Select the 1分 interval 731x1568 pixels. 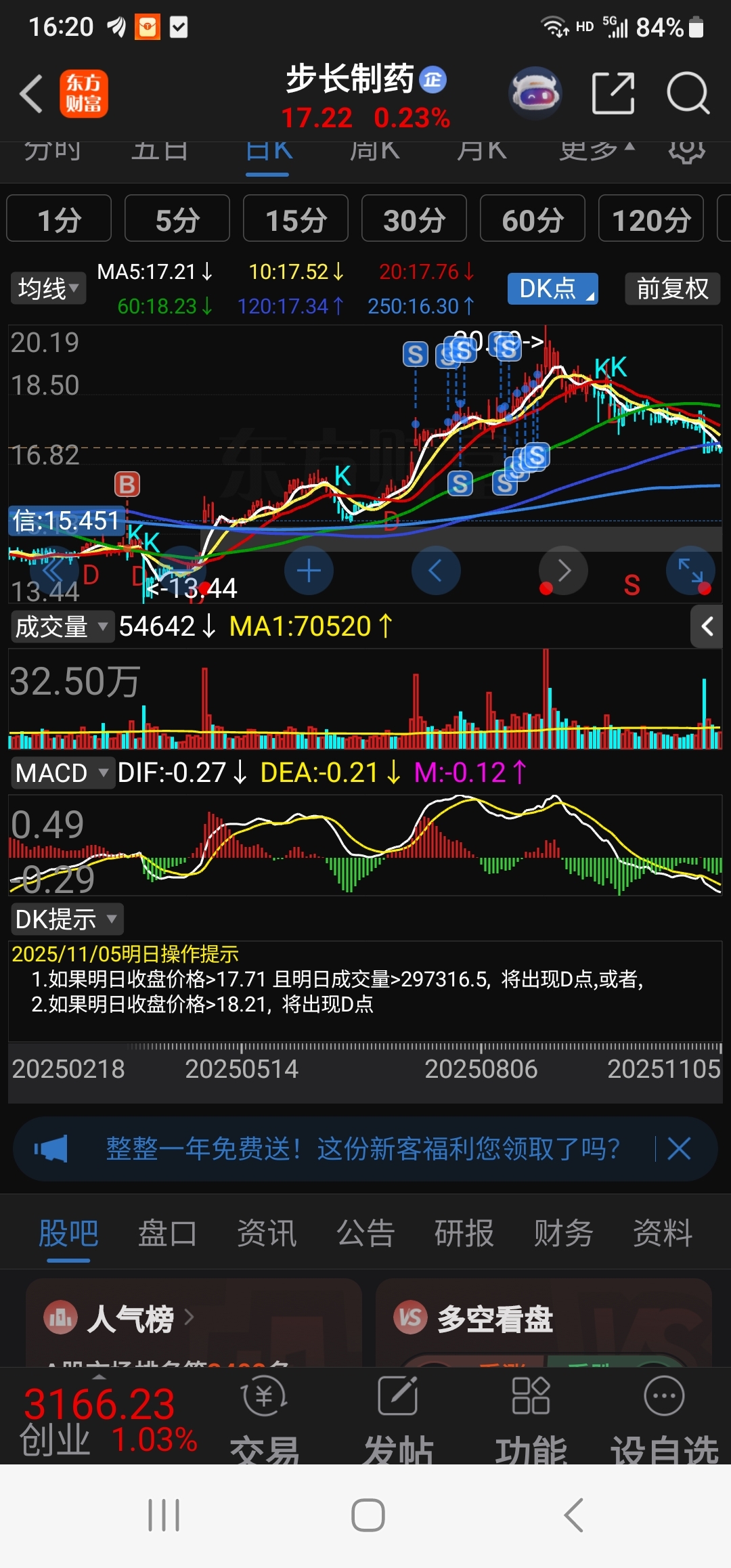pyautogui.click(x=59, y=218)
